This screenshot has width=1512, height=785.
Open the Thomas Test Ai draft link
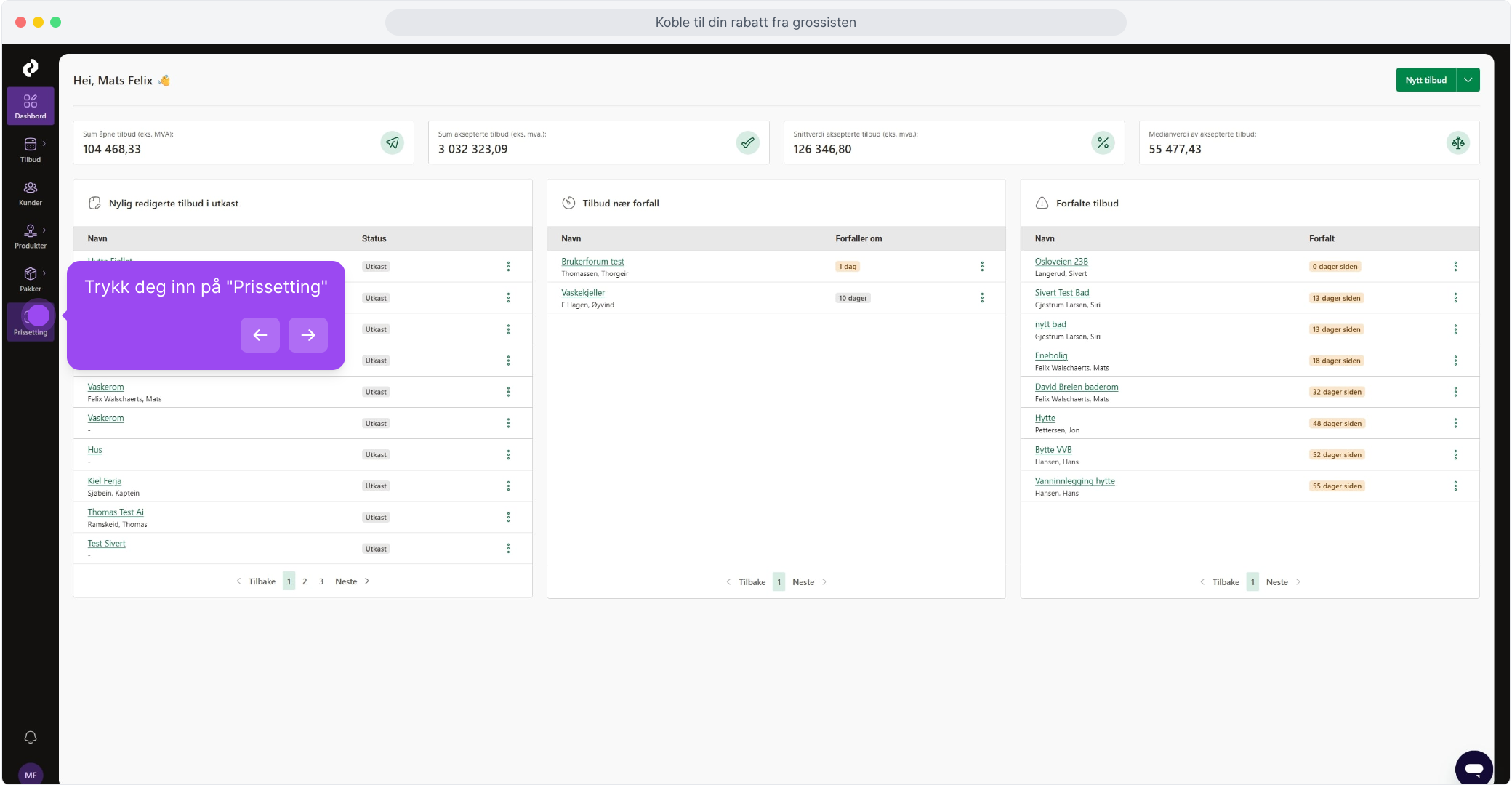tap(116, 512)
